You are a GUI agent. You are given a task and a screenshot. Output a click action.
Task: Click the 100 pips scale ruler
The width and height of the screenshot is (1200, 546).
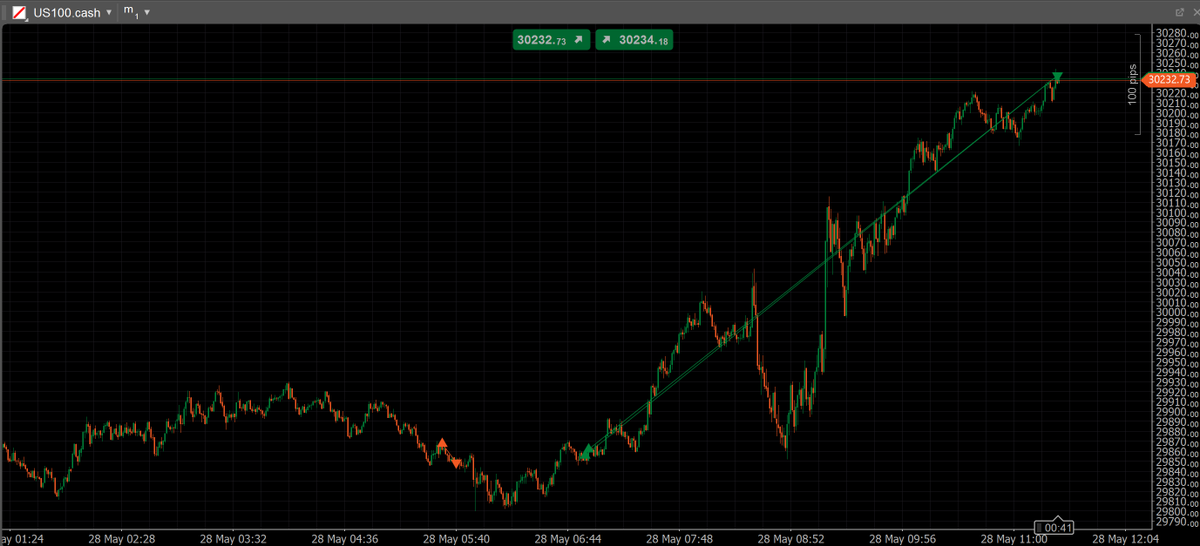1135,84
